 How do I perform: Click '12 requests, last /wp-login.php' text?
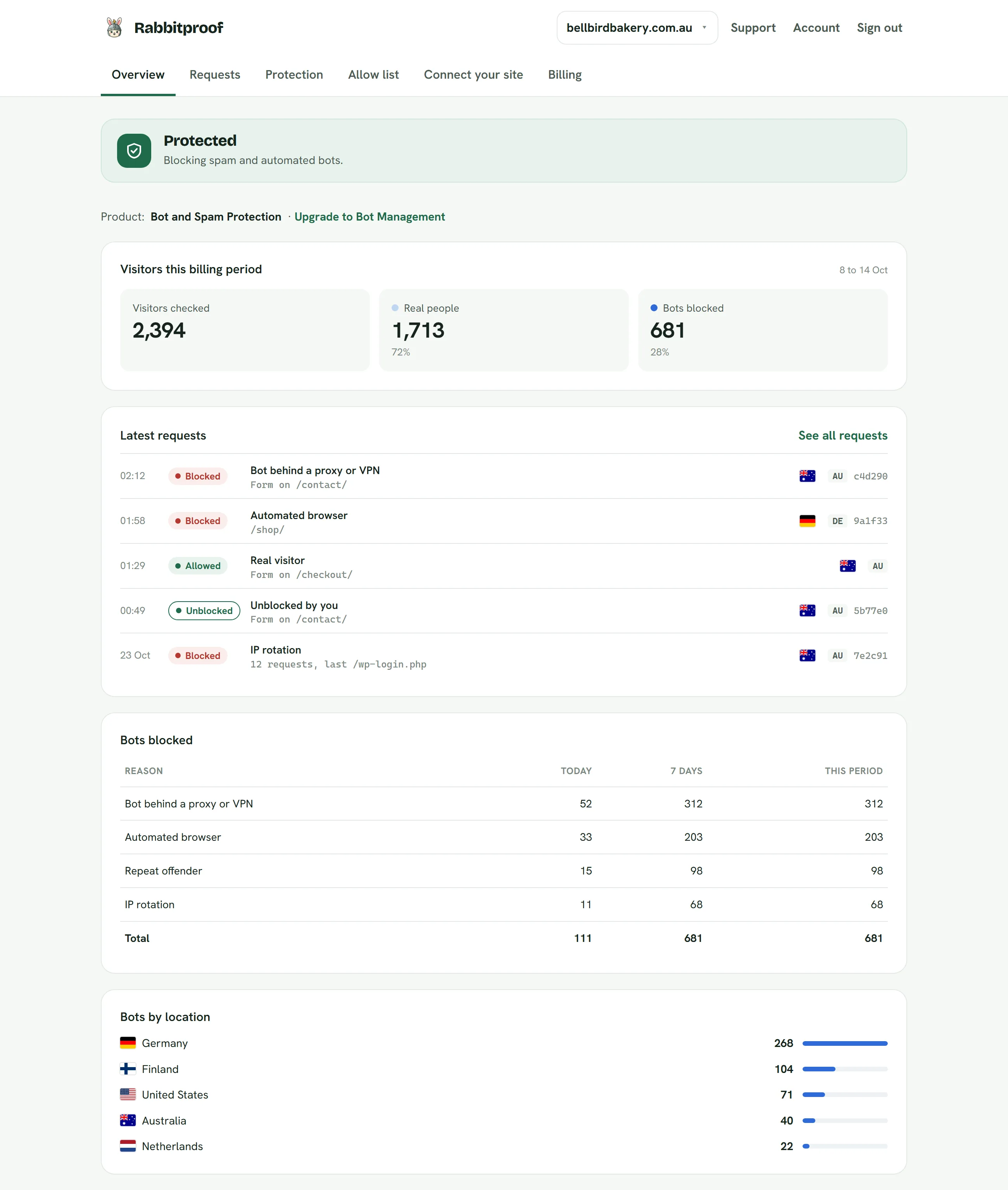338,664
